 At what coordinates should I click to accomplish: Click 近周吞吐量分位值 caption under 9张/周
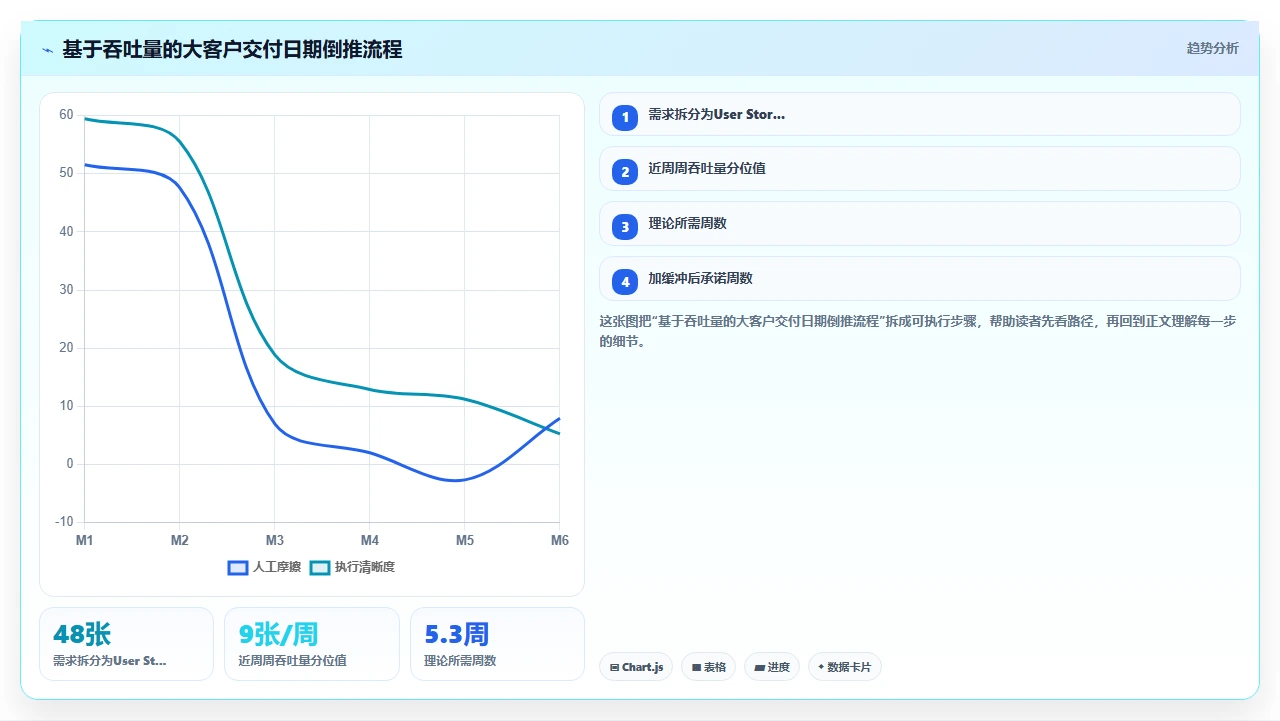(293, 661)
